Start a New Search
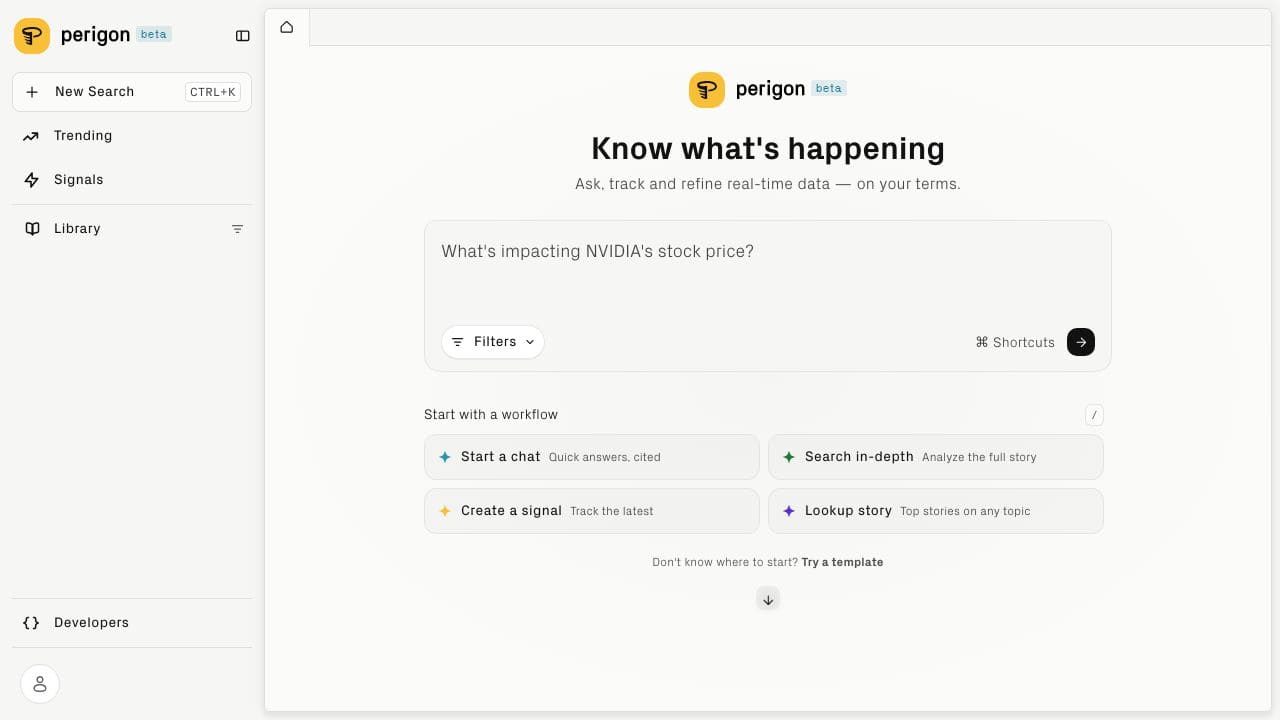Image resolution: width=1280 pixels, height=720 pixels. pyautogui.click(x=132, y=92)
